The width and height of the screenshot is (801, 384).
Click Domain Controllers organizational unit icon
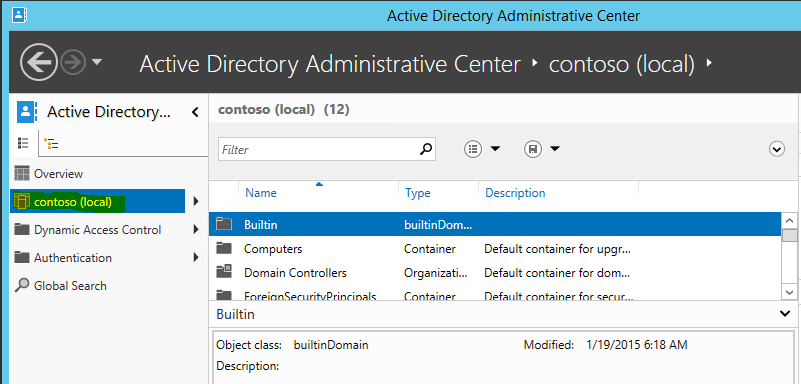pyautogui.click(x=224, y=272)
